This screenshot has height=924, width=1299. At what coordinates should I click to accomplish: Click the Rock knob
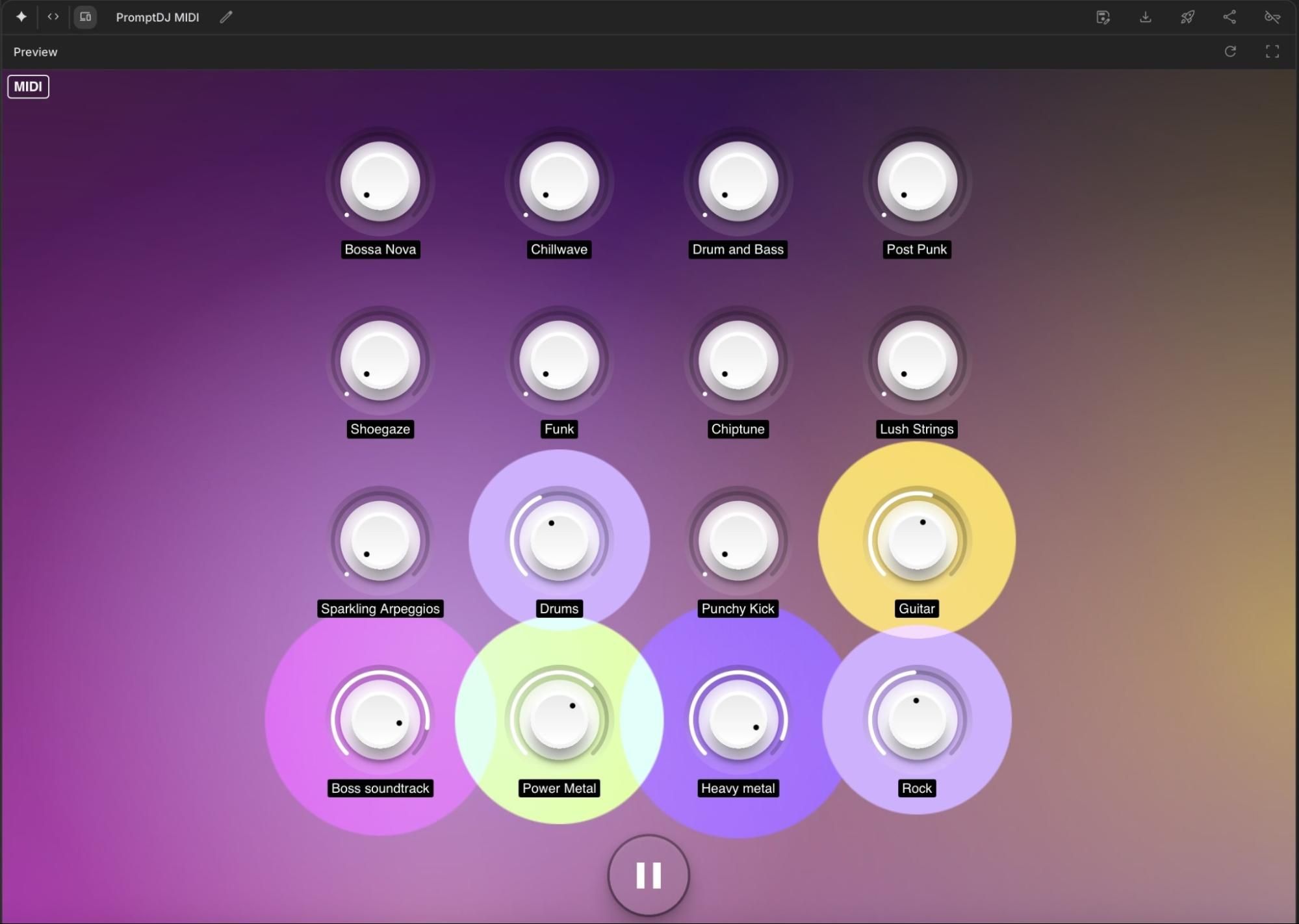917,720
